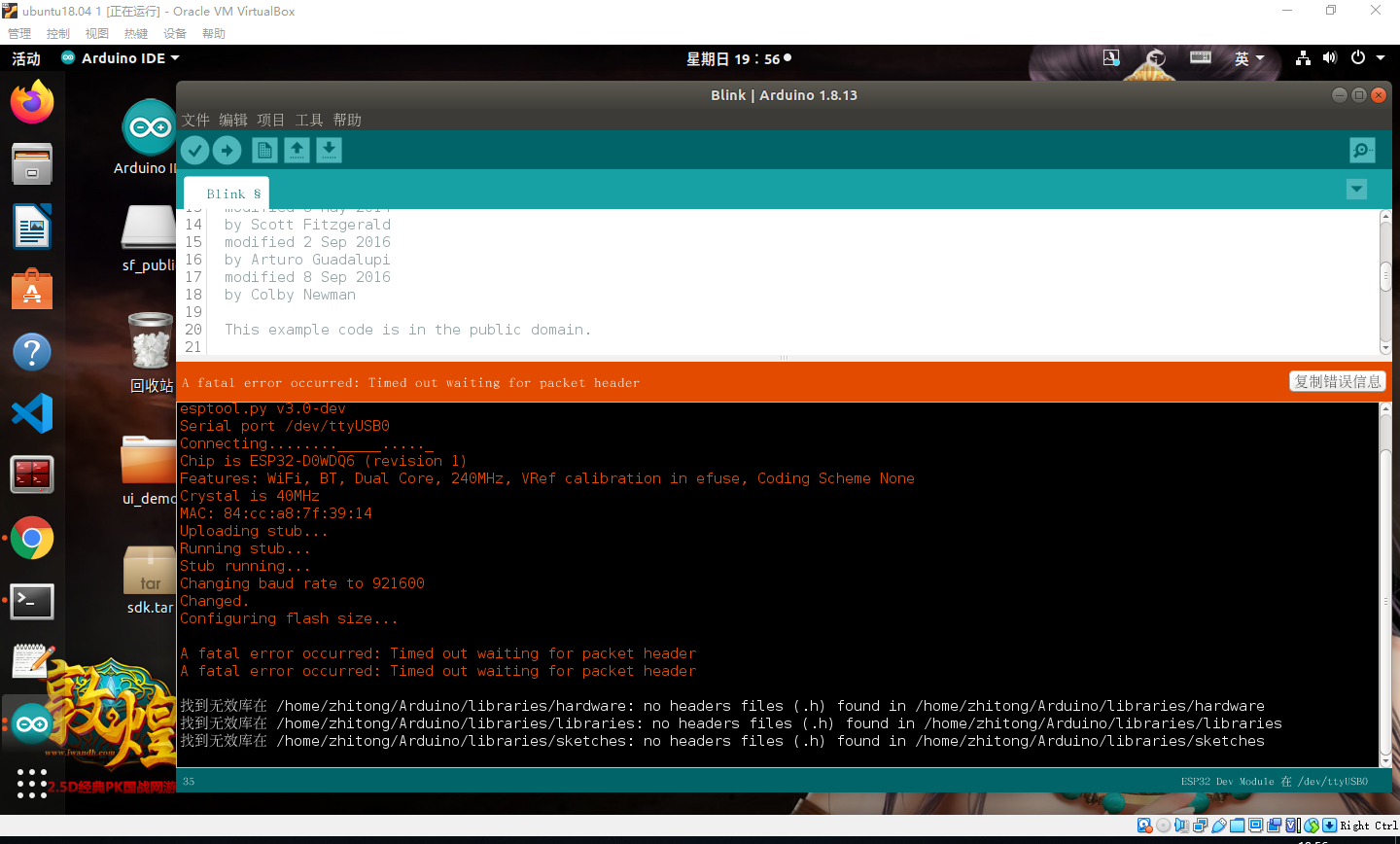
Task: Open the Terminal from the dock
Action: [32, 601]
